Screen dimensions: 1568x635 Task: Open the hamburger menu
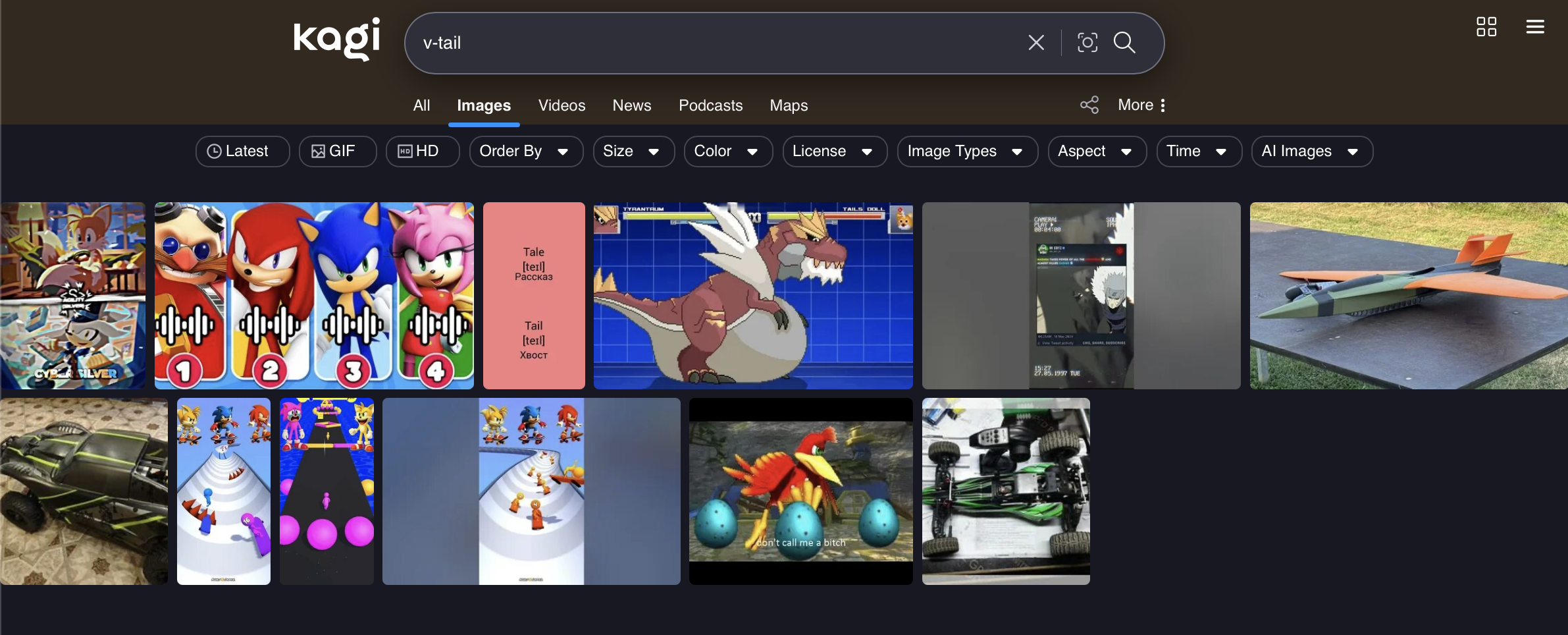tap(1534, 26)
